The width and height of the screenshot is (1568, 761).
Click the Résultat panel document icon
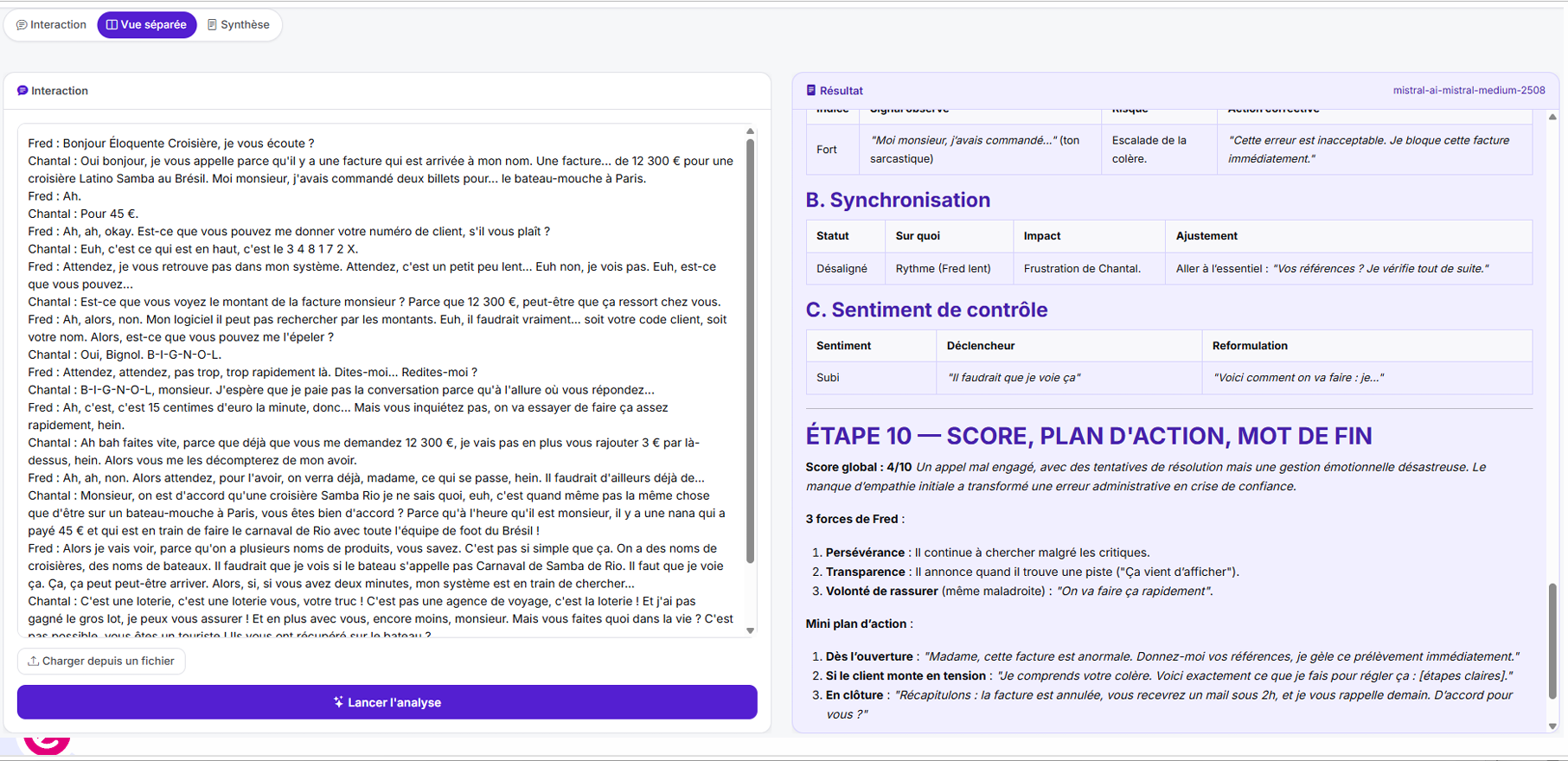point(811,90)
